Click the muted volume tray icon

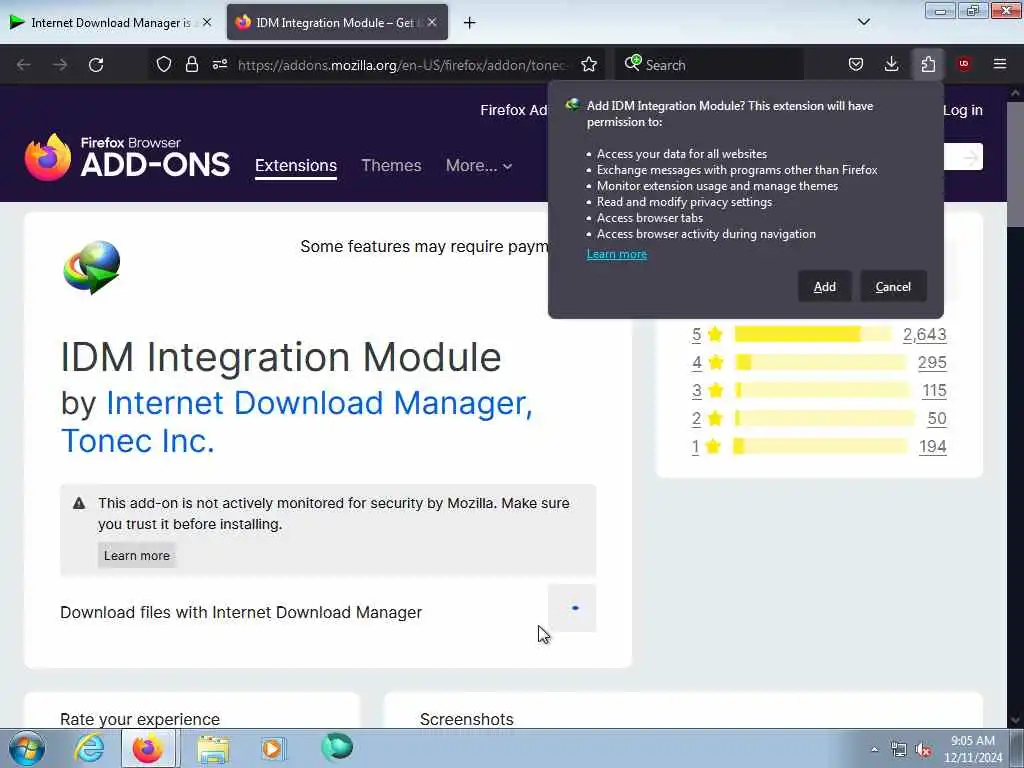coord(923,750)
